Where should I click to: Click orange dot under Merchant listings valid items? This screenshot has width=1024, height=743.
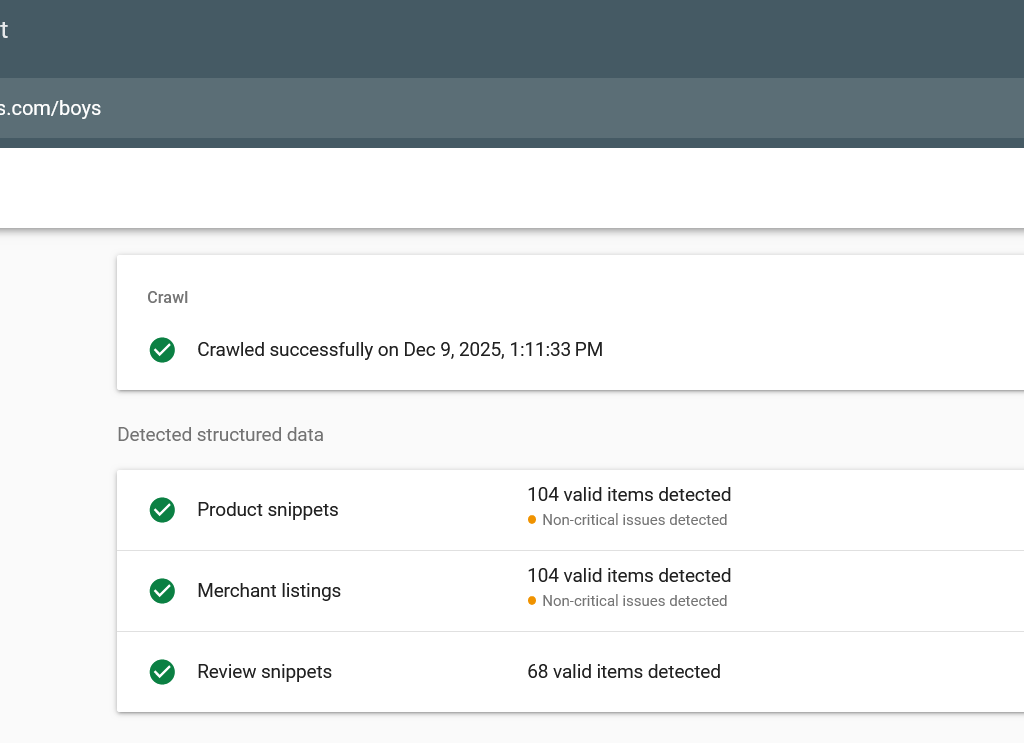[x=532, y=601]
